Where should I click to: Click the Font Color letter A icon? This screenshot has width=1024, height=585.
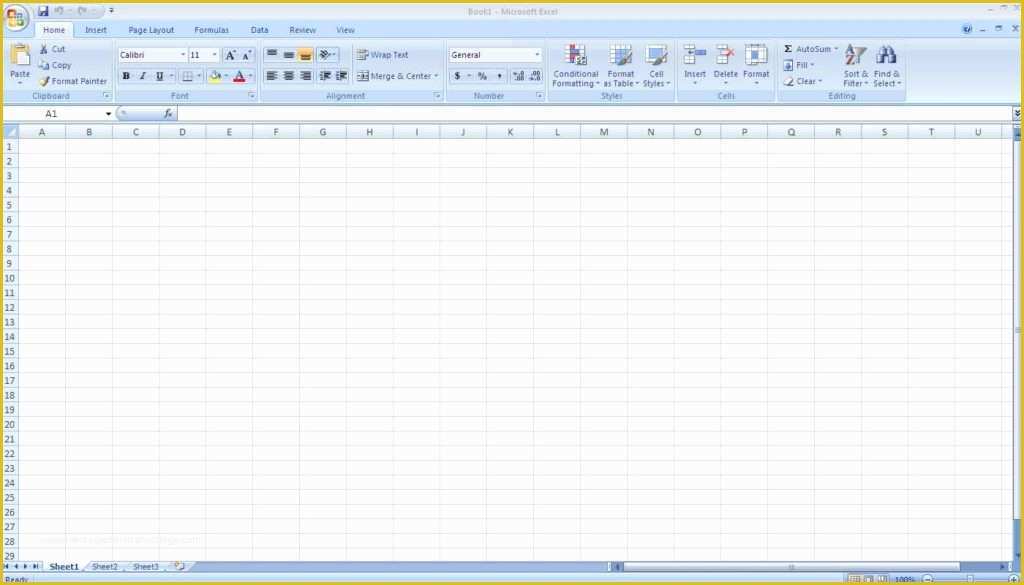tap(239, 76)
